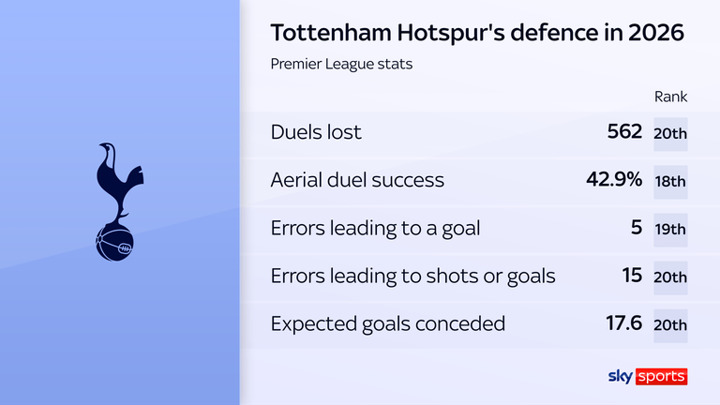The height and width of the screenshot is (405, 720).
Task: Click the Rank column header
Action: pyautogui.click(x=670, y=97)
